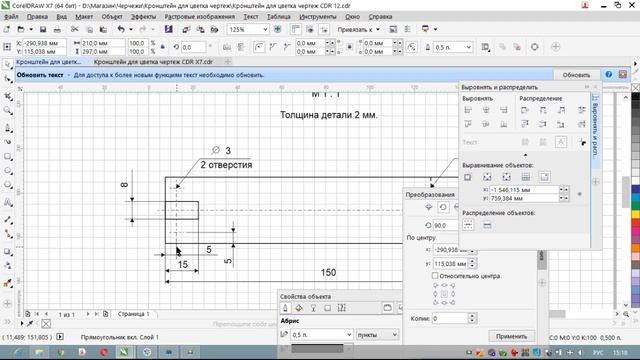Viewport: 640px width, 360px height.
Task: Click the Page 1 tab
Action: click(133, 314)
